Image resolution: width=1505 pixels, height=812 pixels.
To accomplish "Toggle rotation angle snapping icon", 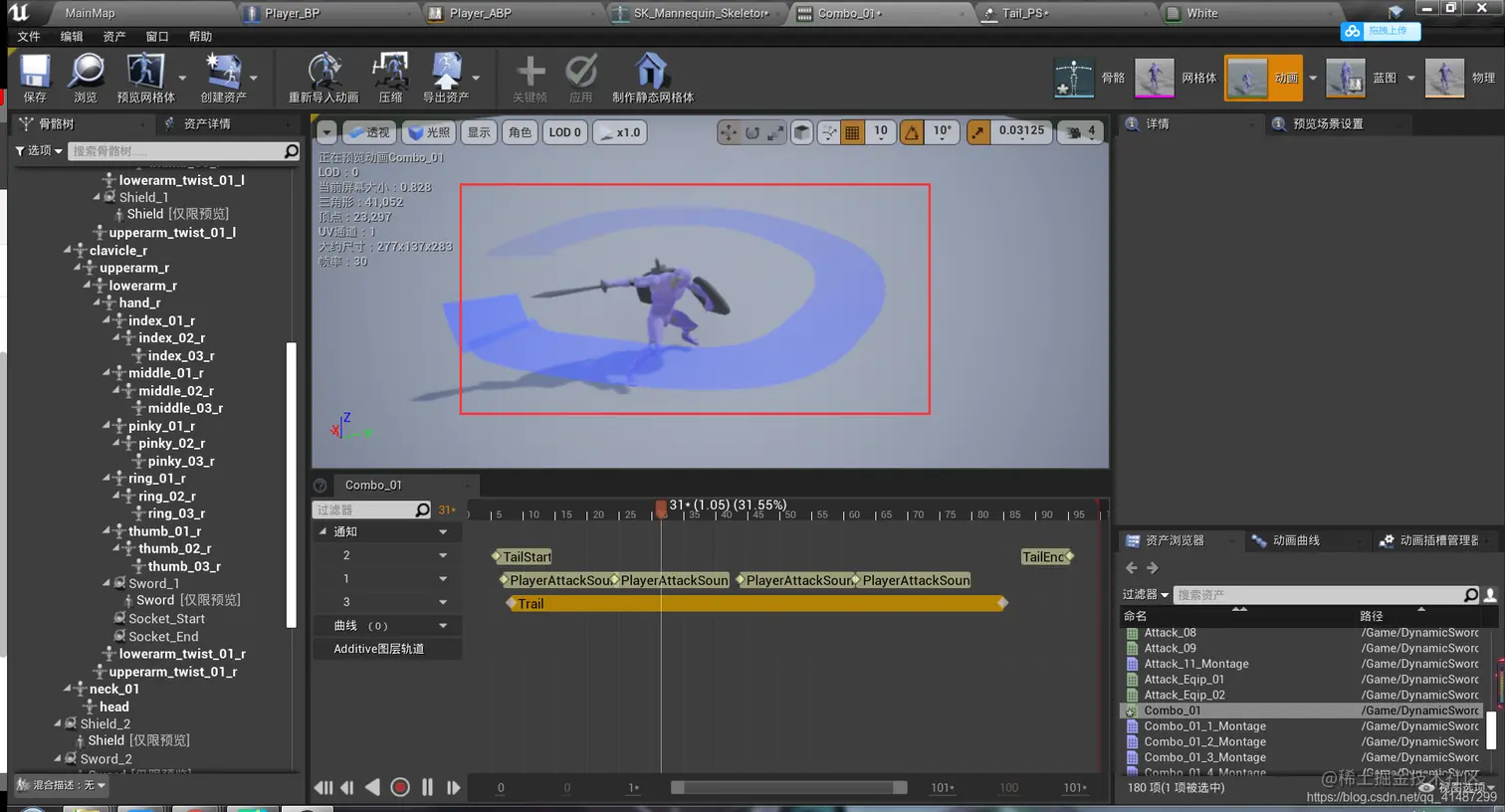I will pos(912,132).
